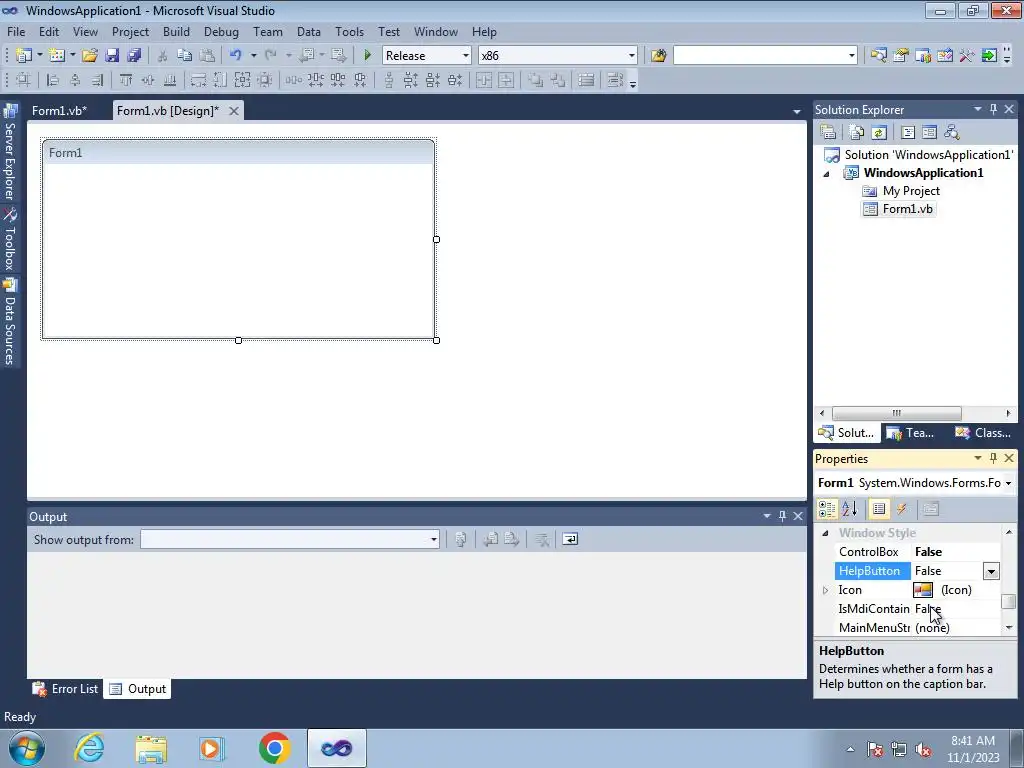Switch to the Team Explorer tab
Viewport: 1024px width, 768px height.
pyautogui.click(x=910, y=433)
